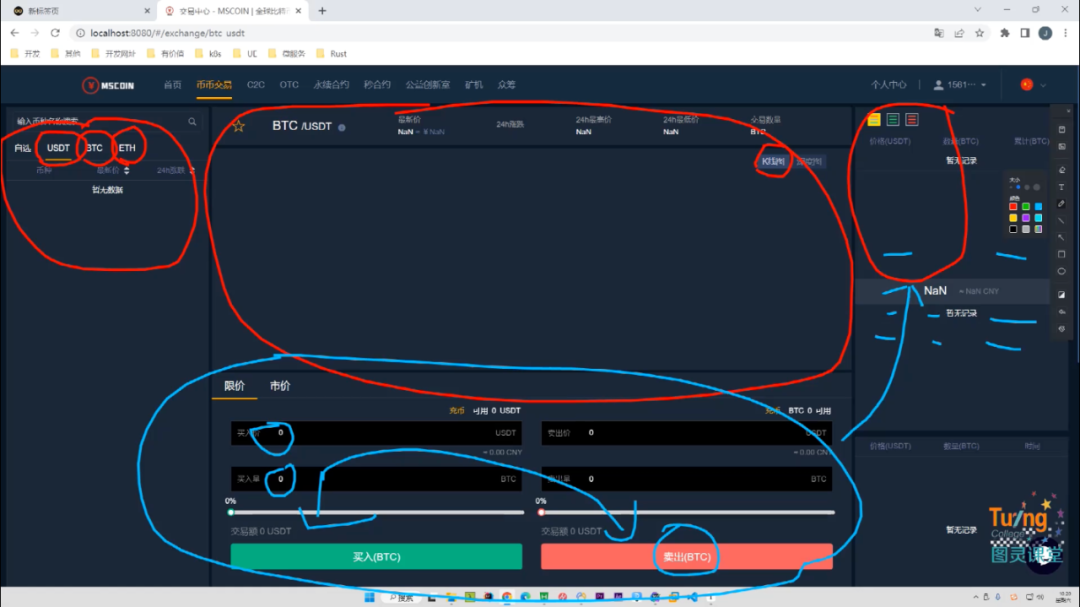Screen dimensions: 1080x607
Task: Click the save icon in the annotation toolbar
Action: [x=1061, y=130]
